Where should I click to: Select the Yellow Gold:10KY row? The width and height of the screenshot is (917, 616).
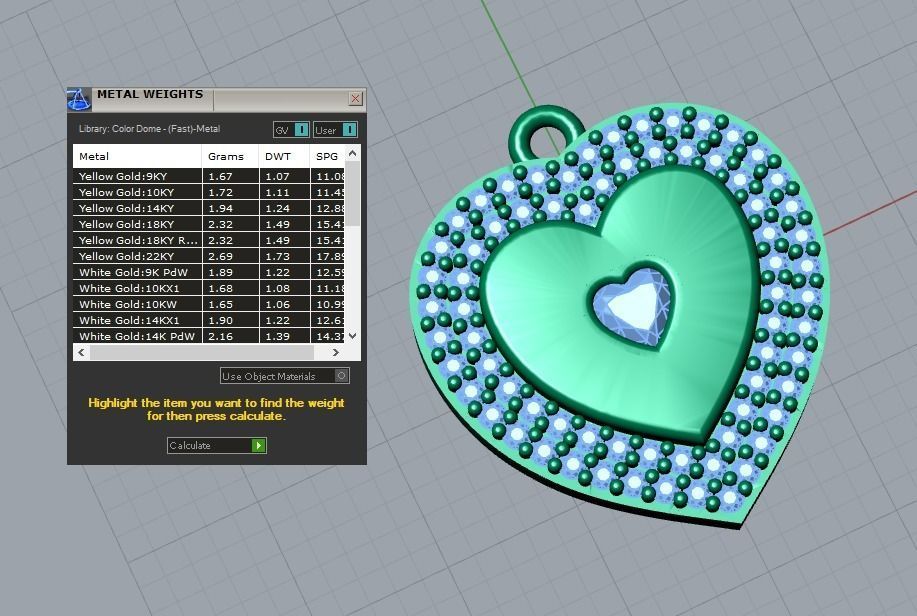point(209,192)
